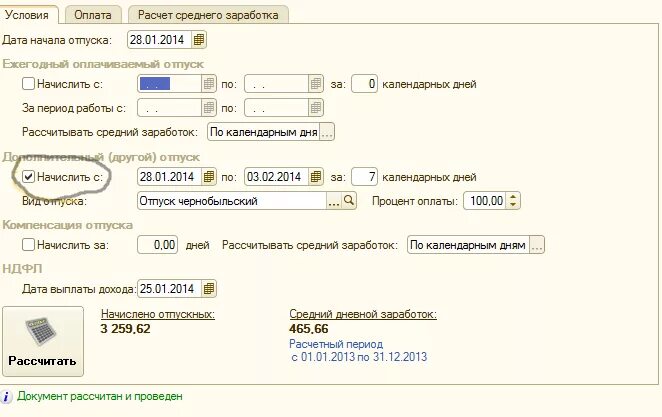This screenshot has width=662, height=417.
Task: Decrease payment percent with down arrow
Action: coord(513,205)
